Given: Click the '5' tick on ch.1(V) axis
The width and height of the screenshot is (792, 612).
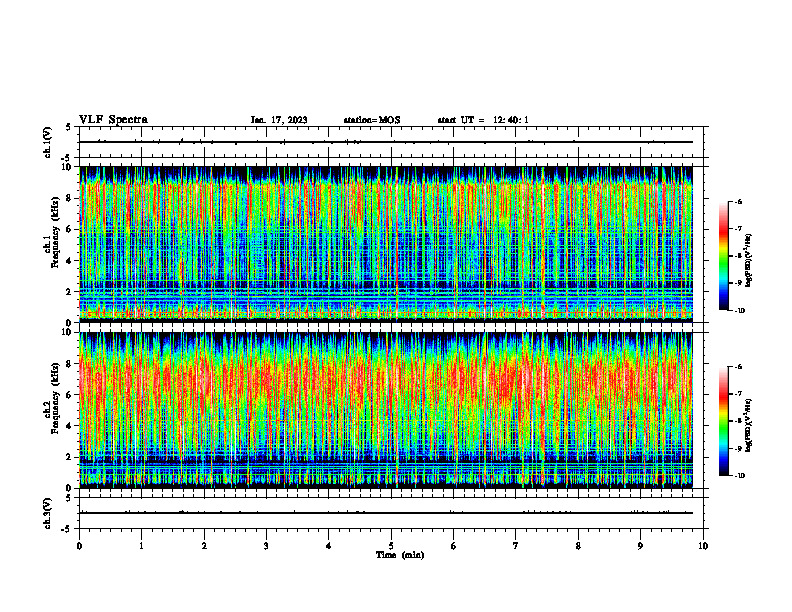Looking at the screenshot, I should 69,127.
